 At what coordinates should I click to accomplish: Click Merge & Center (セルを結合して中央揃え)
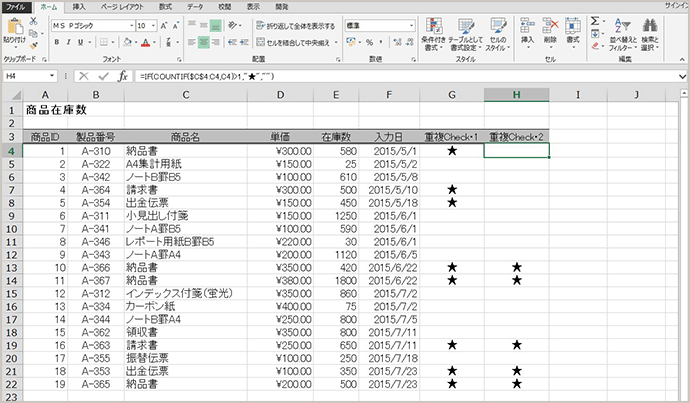(294, 42)
